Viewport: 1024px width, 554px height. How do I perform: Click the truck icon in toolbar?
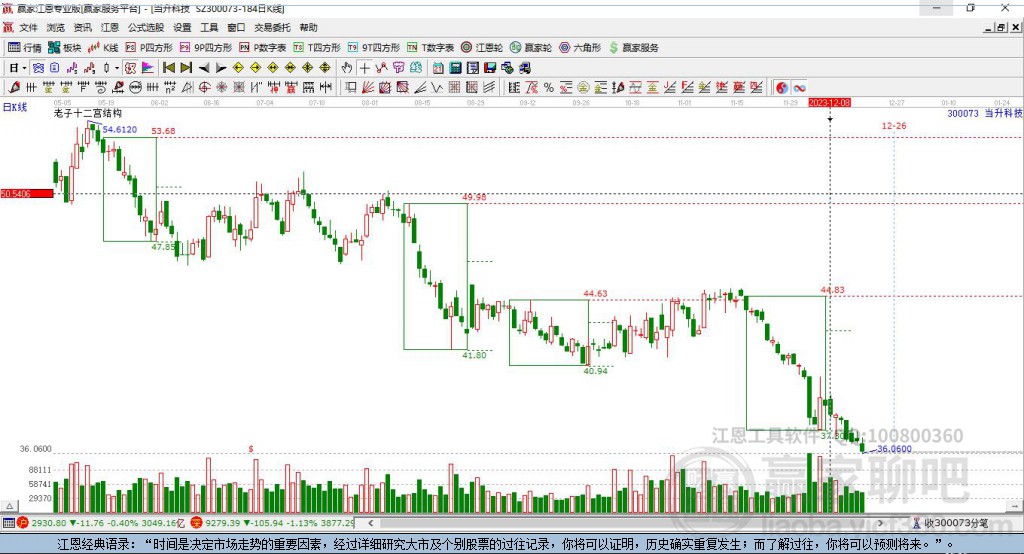click(x=525, y=68)
